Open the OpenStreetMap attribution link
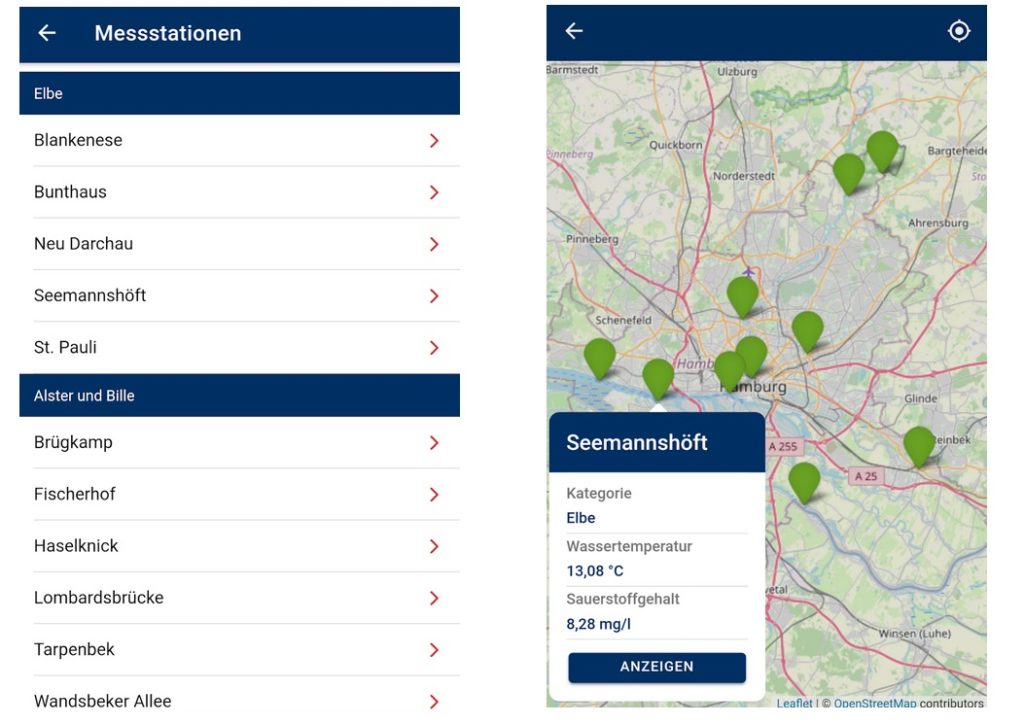The height and width of the screenshot is (724, 1024). point(875,703)
